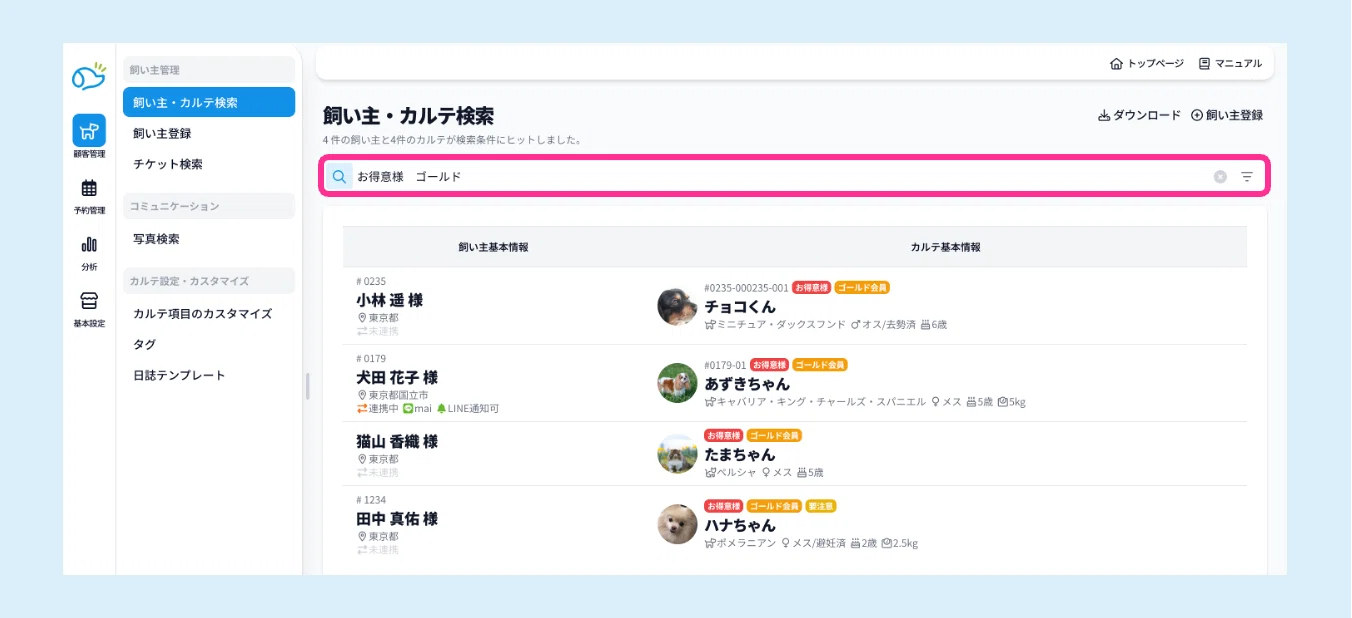This screenshot has height=618, width=1352.
Task: Click karte number #0235-000235-001
Action: 746,288
